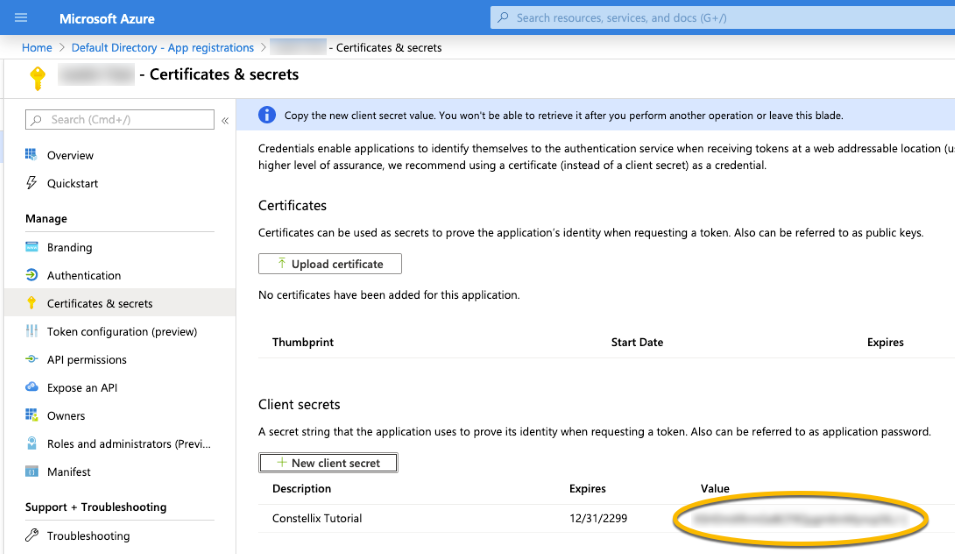Open Owners page
955x554 pixels.
pos(66,416)
